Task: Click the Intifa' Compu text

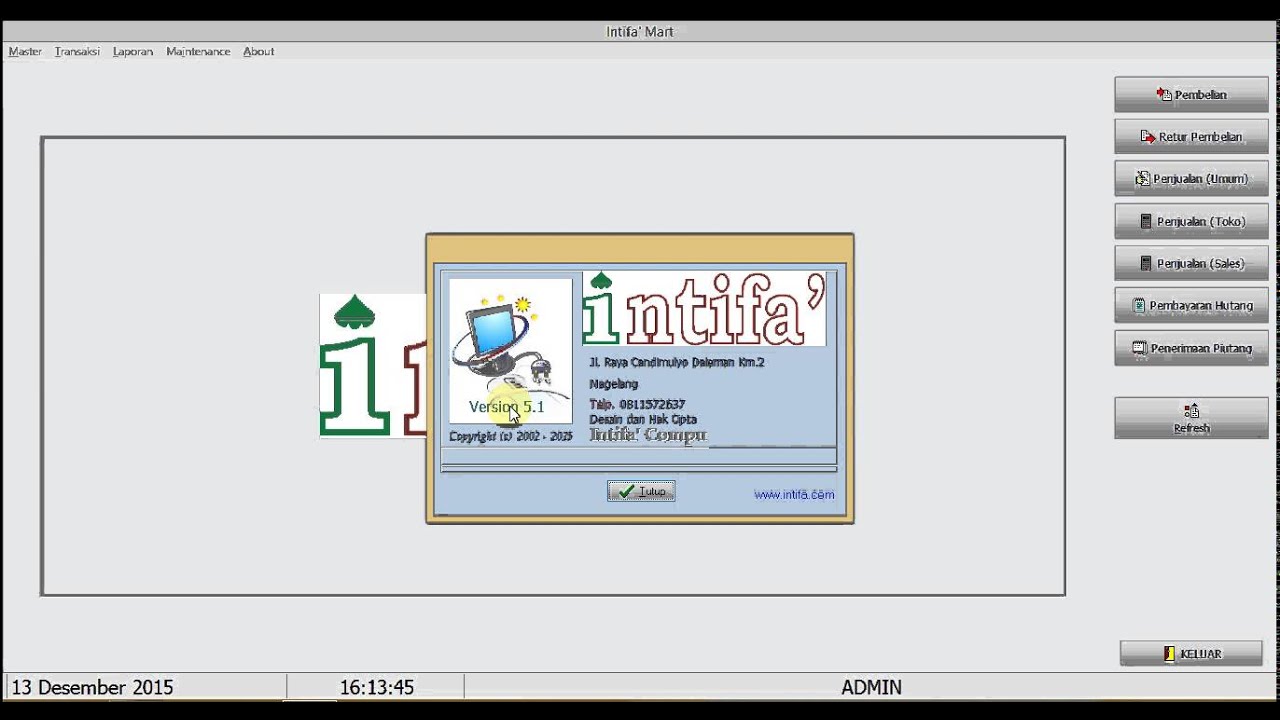Action: click(648, 435)
